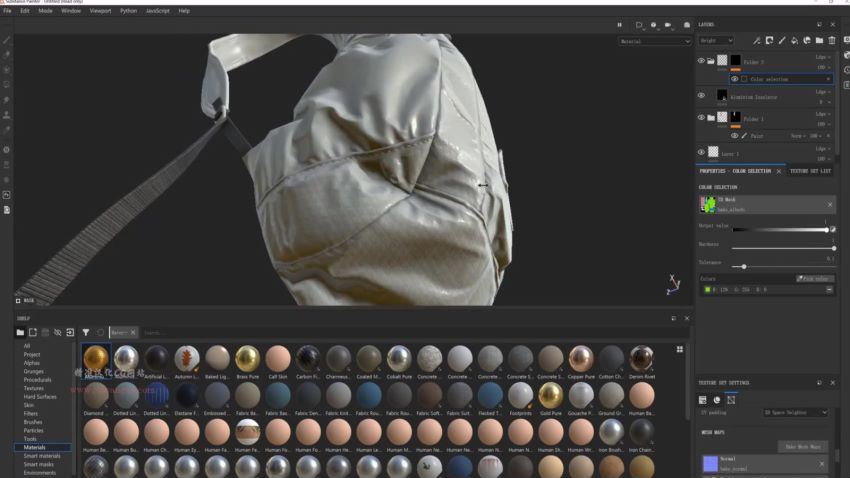Screen dimensions: 850x478
Task: Click the Bake Mesh Maps button
Action: (803, 446)
